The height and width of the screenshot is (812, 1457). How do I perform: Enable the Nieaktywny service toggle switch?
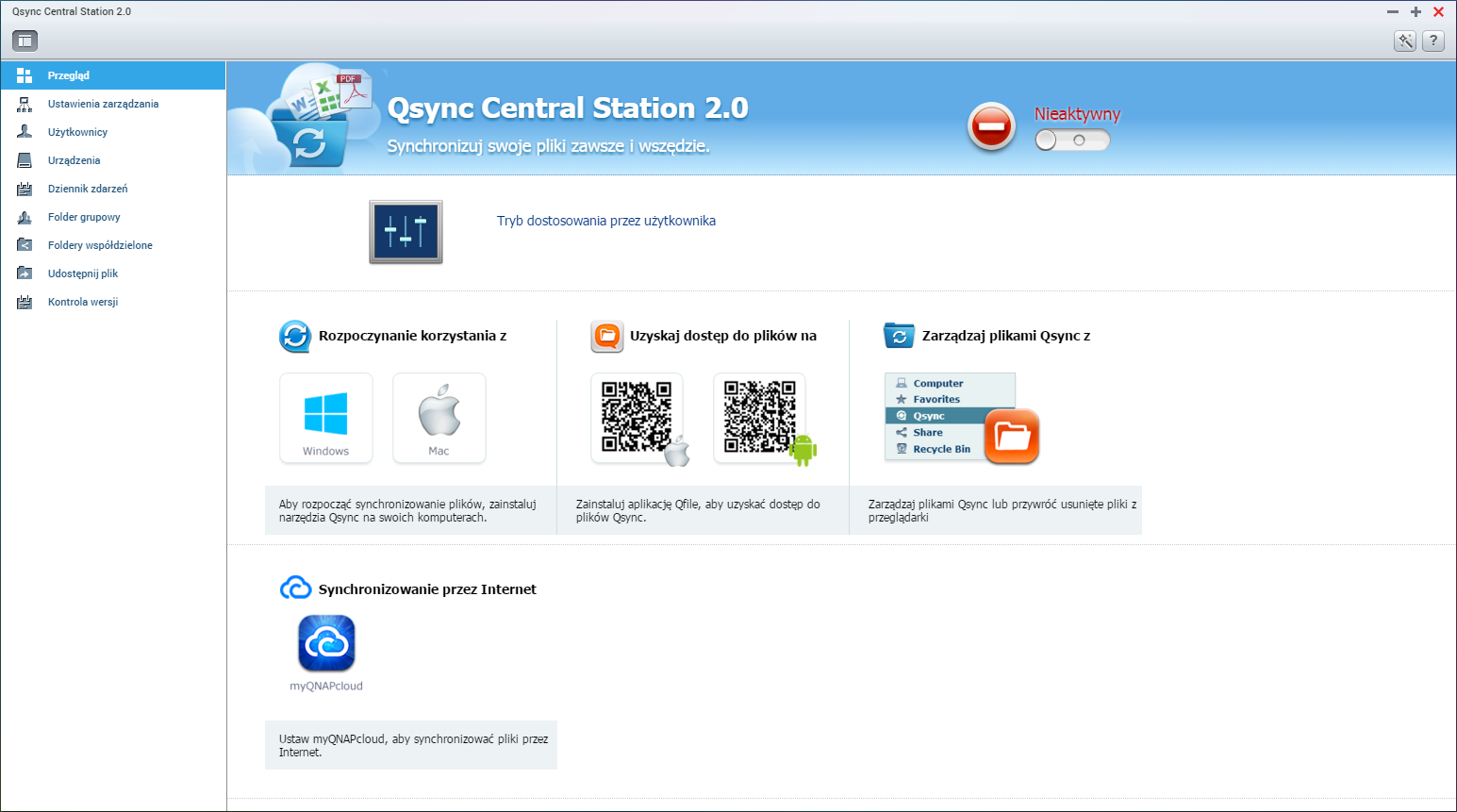tap(1072, 140)
